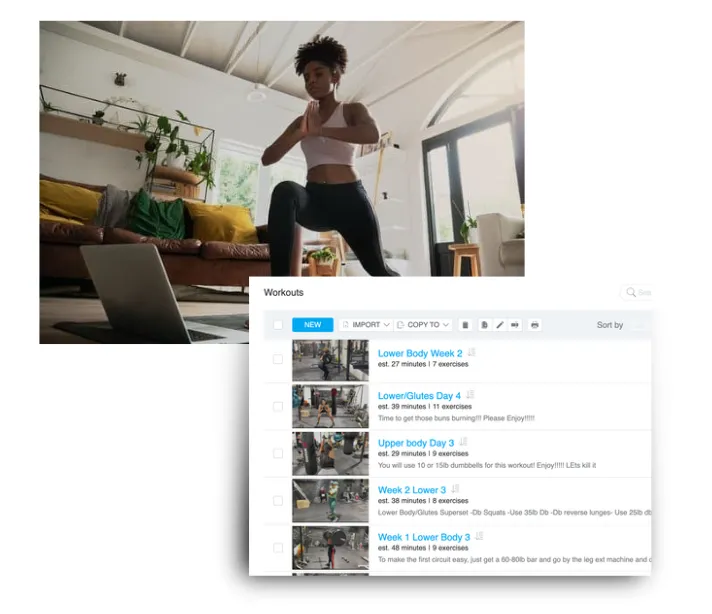Click the printer icon in toolbar
Screen dimensions: 712x614
coord(534,325)
